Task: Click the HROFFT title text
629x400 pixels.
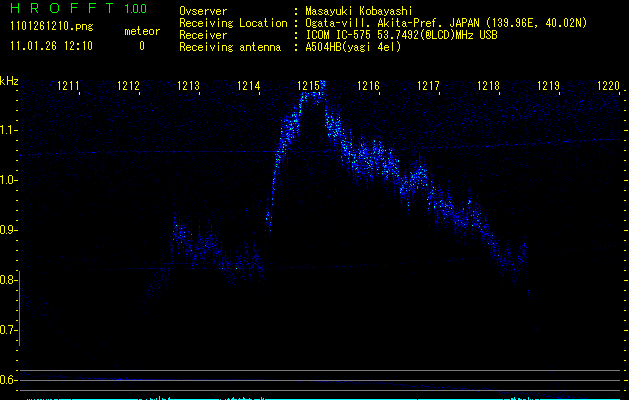Action: (60, 9)
